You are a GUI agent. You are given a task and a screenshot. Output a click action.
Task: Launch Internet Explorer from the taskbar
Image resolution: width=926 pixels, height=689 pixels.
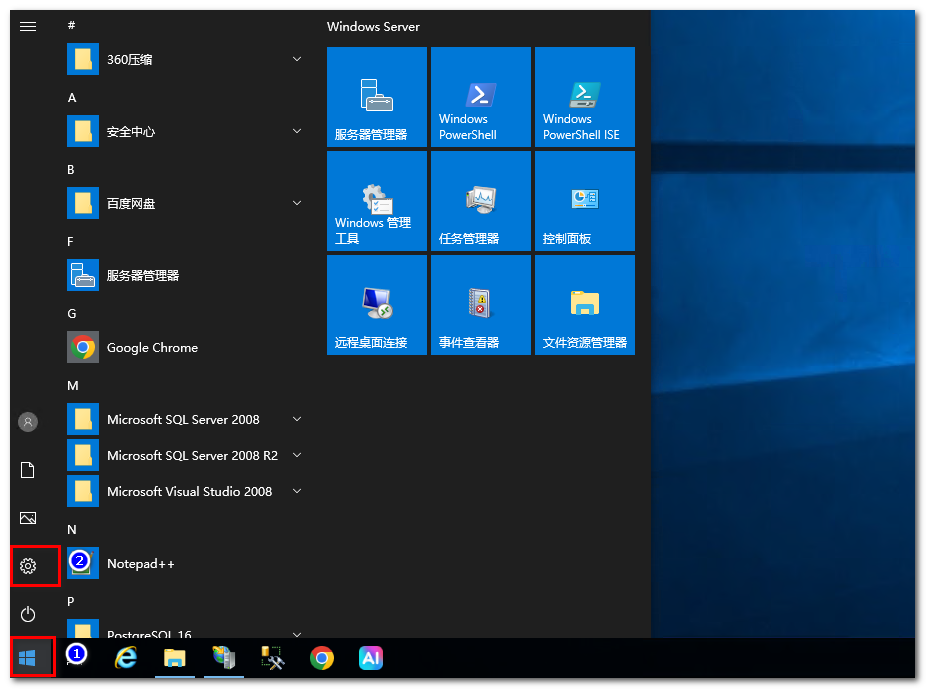pos(126,658)
